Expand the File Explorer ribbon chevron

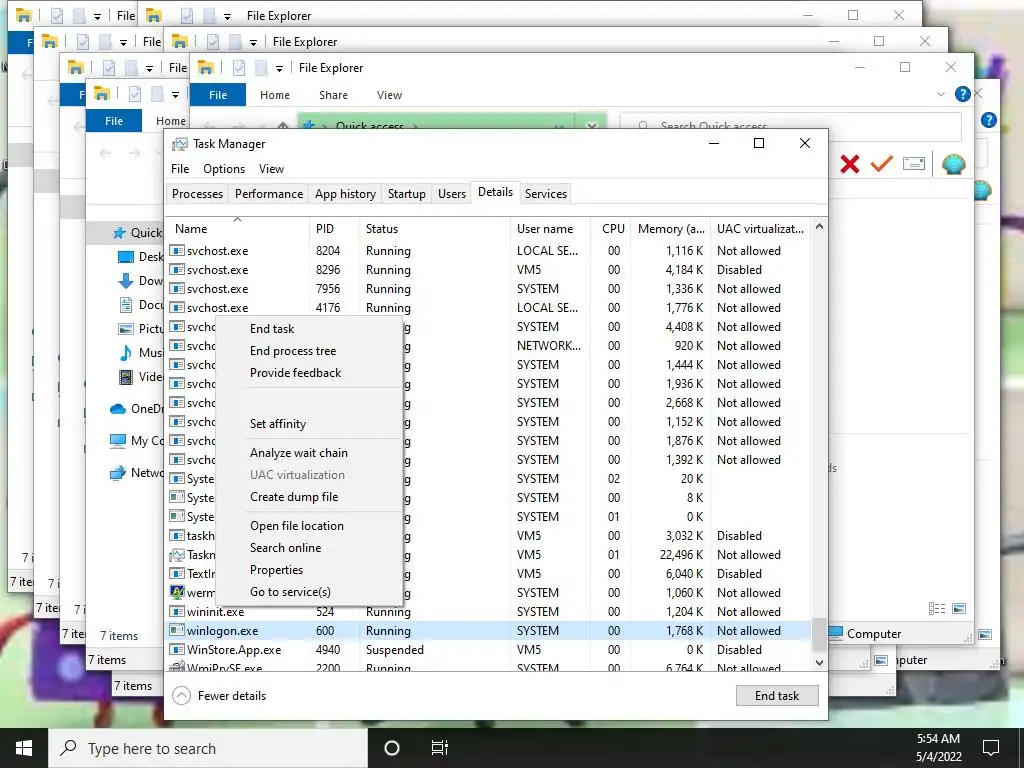[940, 95]
